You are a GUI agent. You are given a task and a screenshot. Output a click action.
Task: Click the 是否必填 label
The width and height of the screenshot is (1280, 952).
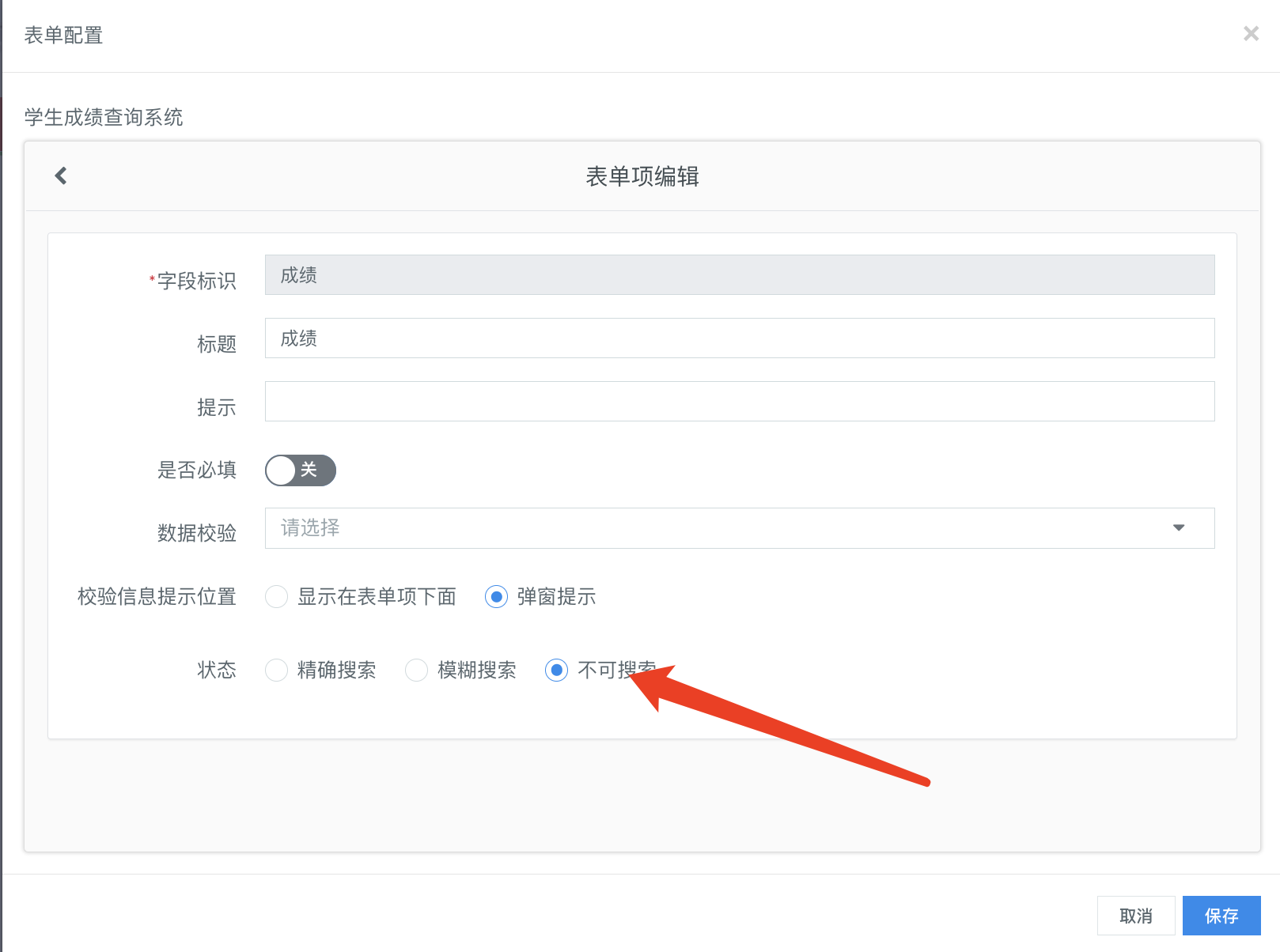pyautogui.click(x=197, y=470)
